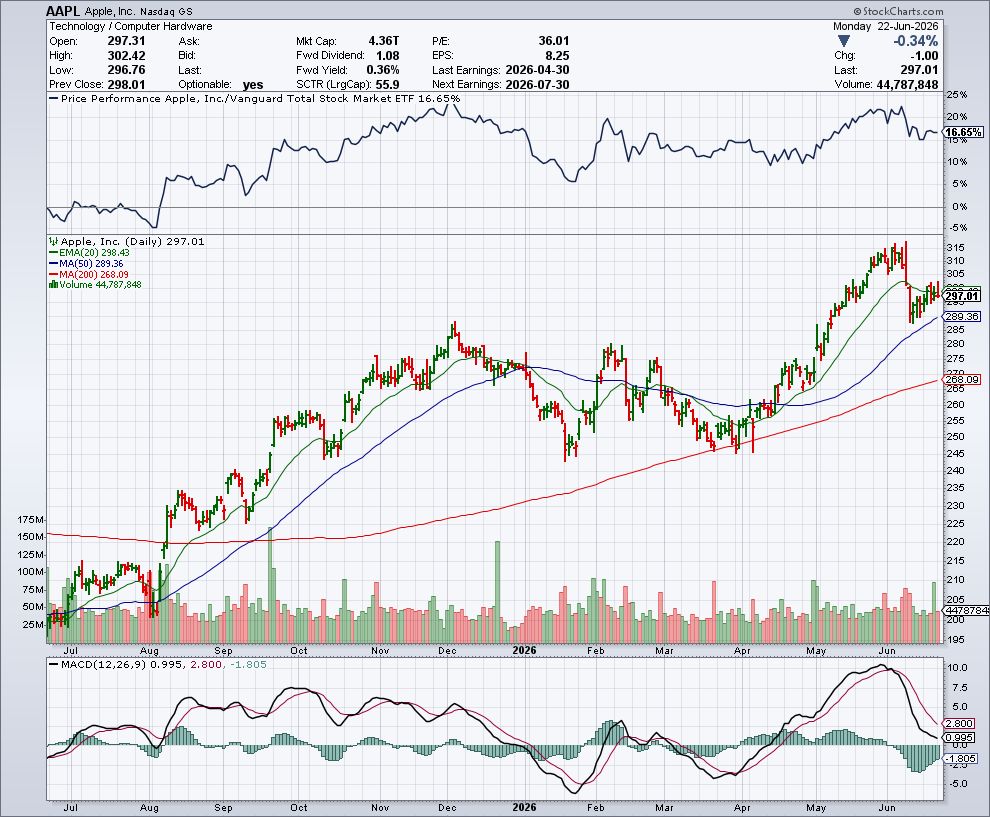This screenshot has width=990, height=817.
Task: Click the red MA(200) legend line marker
Action: click(54, 274)
